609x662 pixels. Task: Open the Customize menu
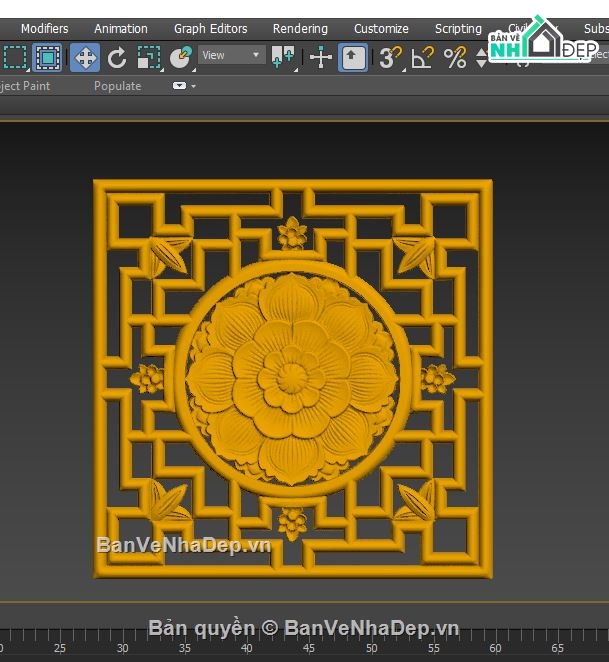381,29
